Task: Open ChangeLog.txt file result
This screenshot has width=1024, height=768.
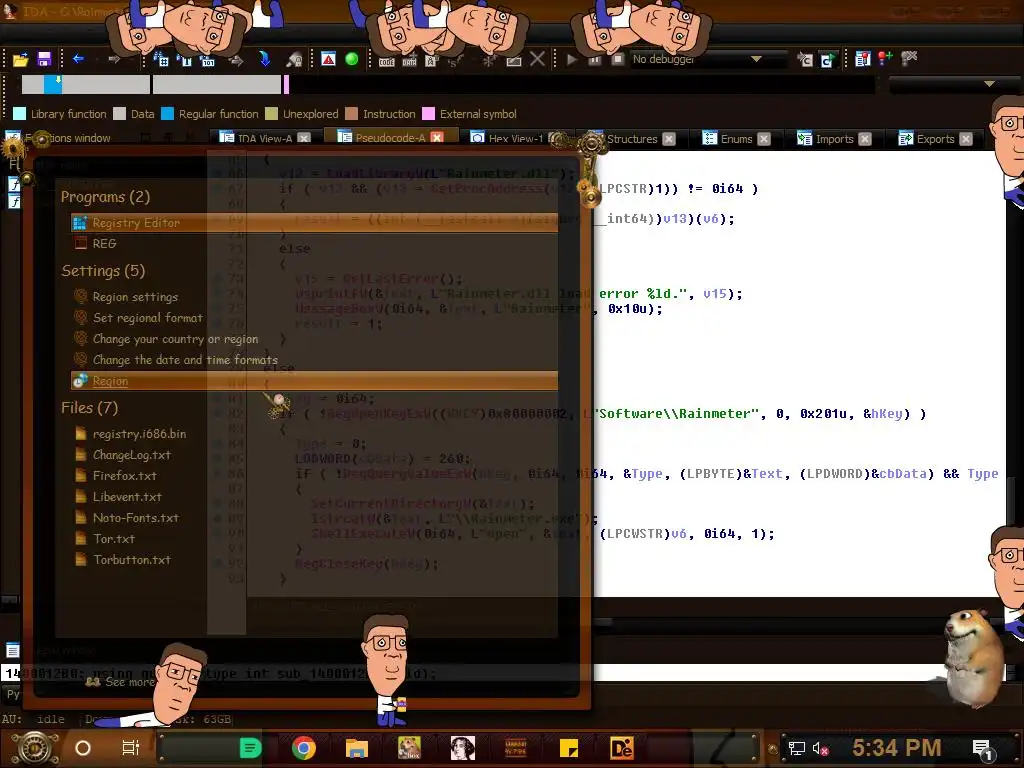Action: coord(131,455)
